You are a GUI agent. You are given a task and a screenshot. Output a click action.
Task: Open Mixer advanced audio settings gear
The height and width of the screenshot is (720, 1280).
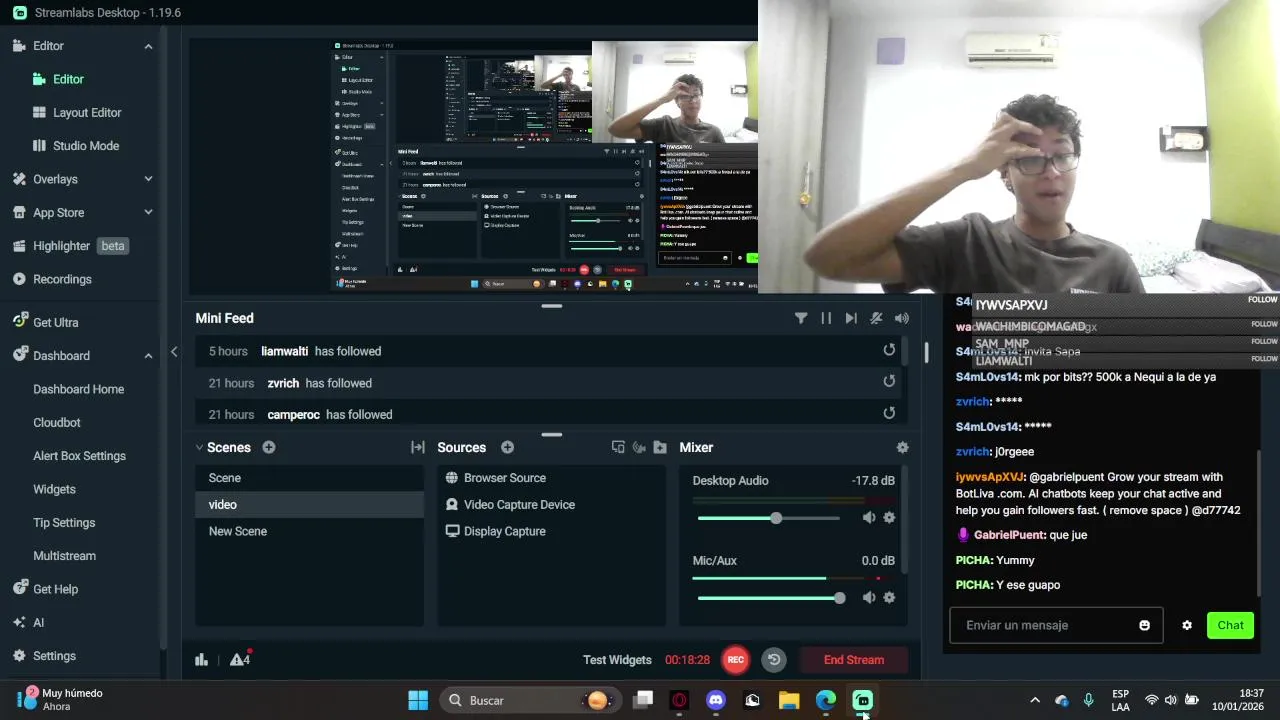coord(902,447)
